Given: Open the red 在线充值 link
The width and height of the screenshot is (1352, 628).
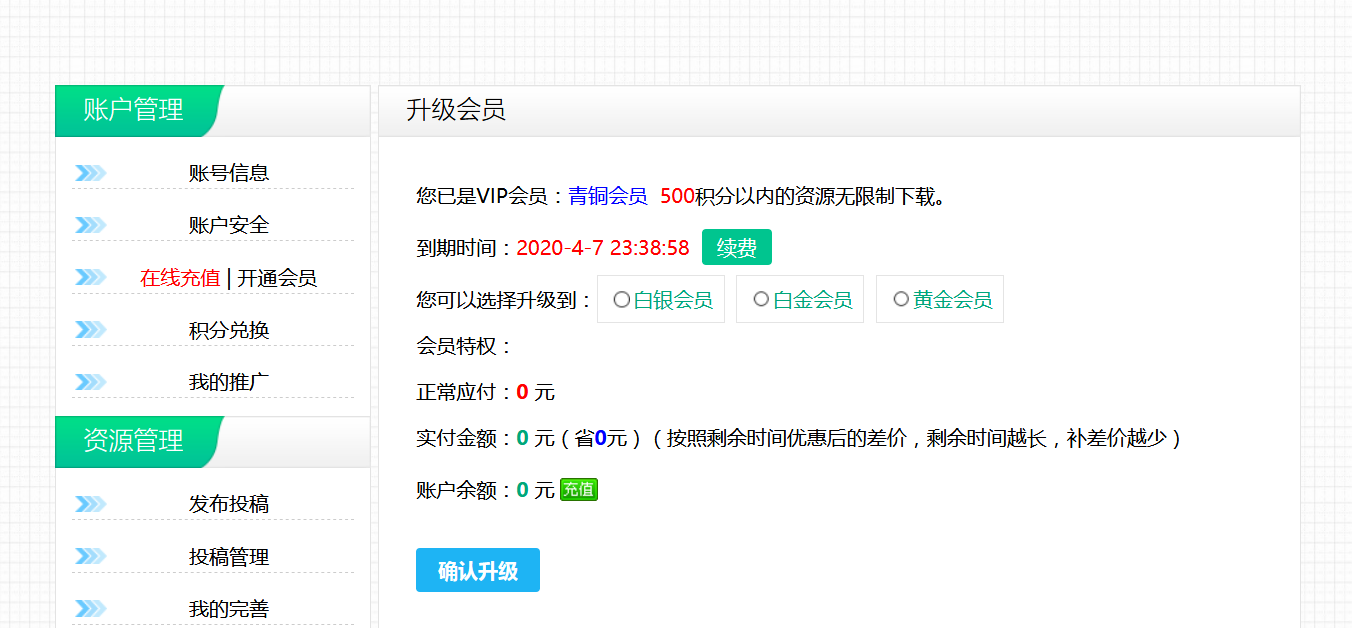Looking at the screenshot, I should click(180, 278).
